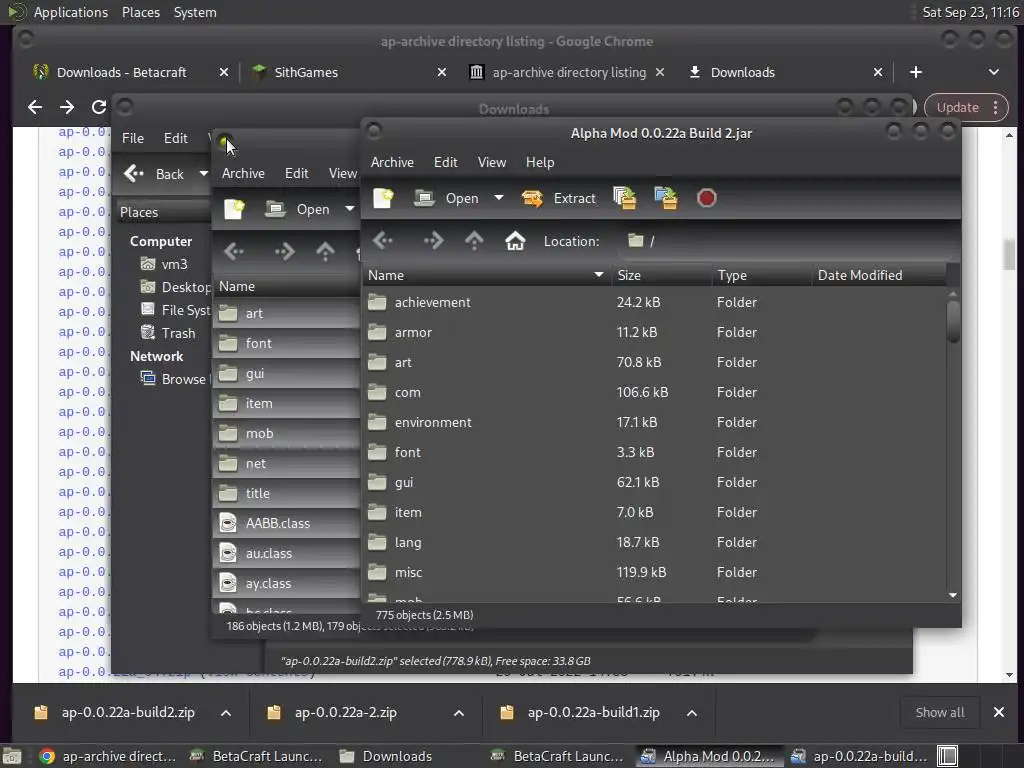Sort by Date Modified column
This screenshot has width=1024, height=768.
[878, 276]
